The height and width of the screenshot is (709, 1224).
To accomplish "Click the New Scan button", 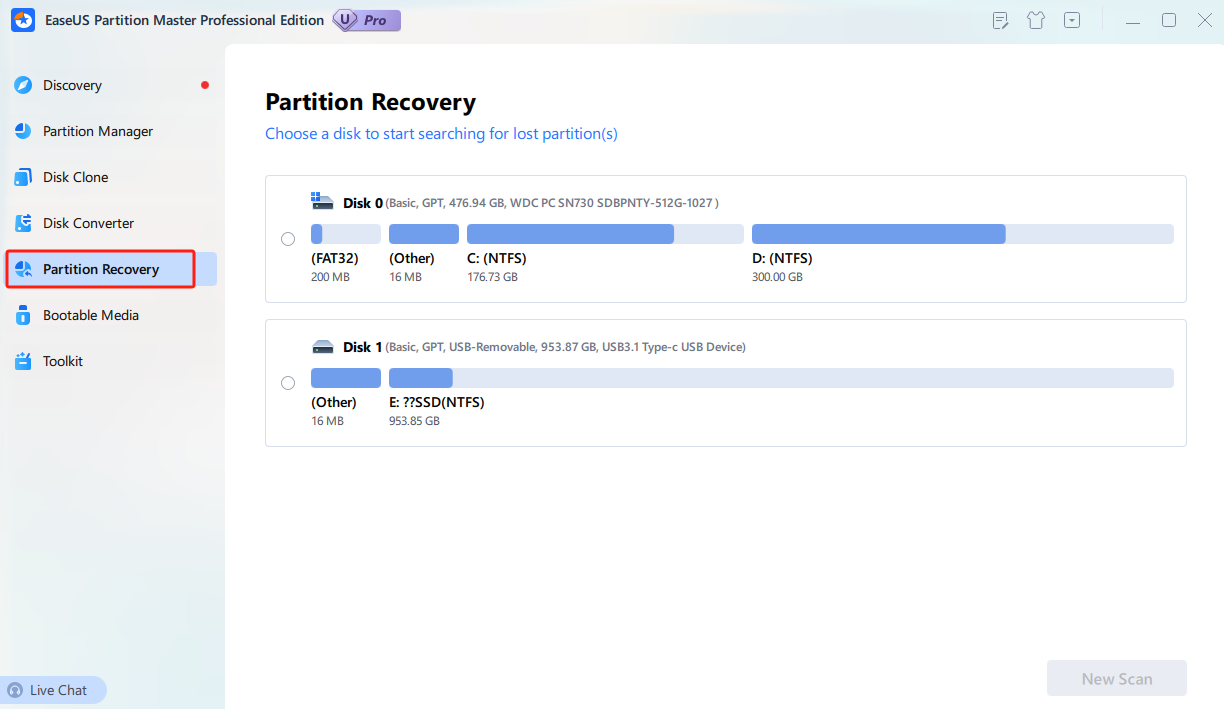I will pyautogui.click(x=1117, y=678).
